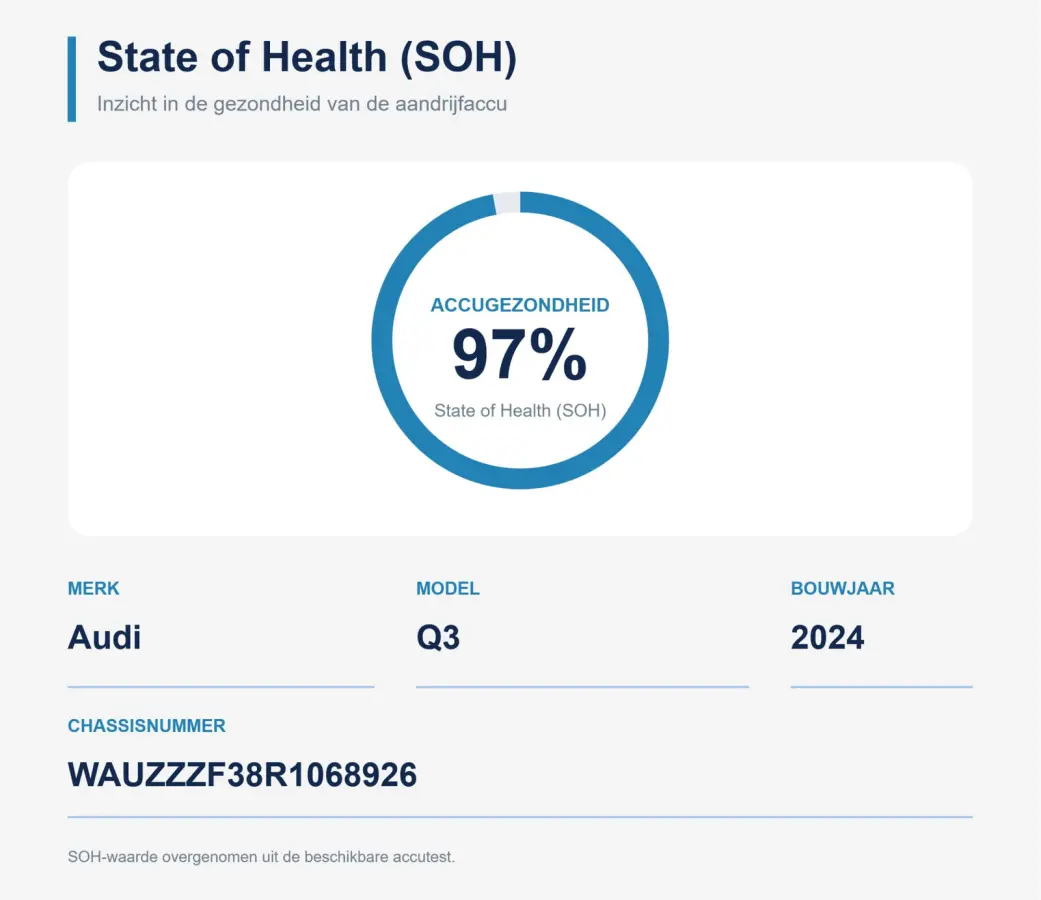This screenshot has height=900, width=1041.
Task: Select the 97% battery health value
Action: (520, 355)
